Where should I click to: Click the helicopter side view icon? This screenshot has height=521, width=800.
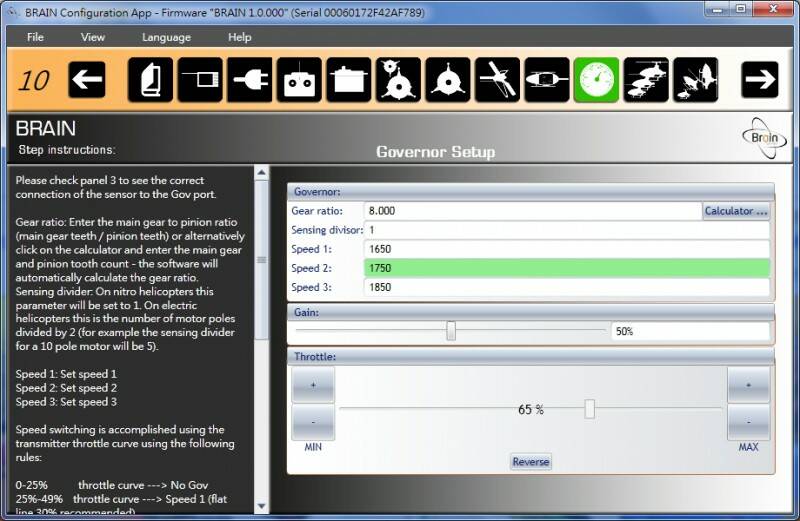pos(547,80)
